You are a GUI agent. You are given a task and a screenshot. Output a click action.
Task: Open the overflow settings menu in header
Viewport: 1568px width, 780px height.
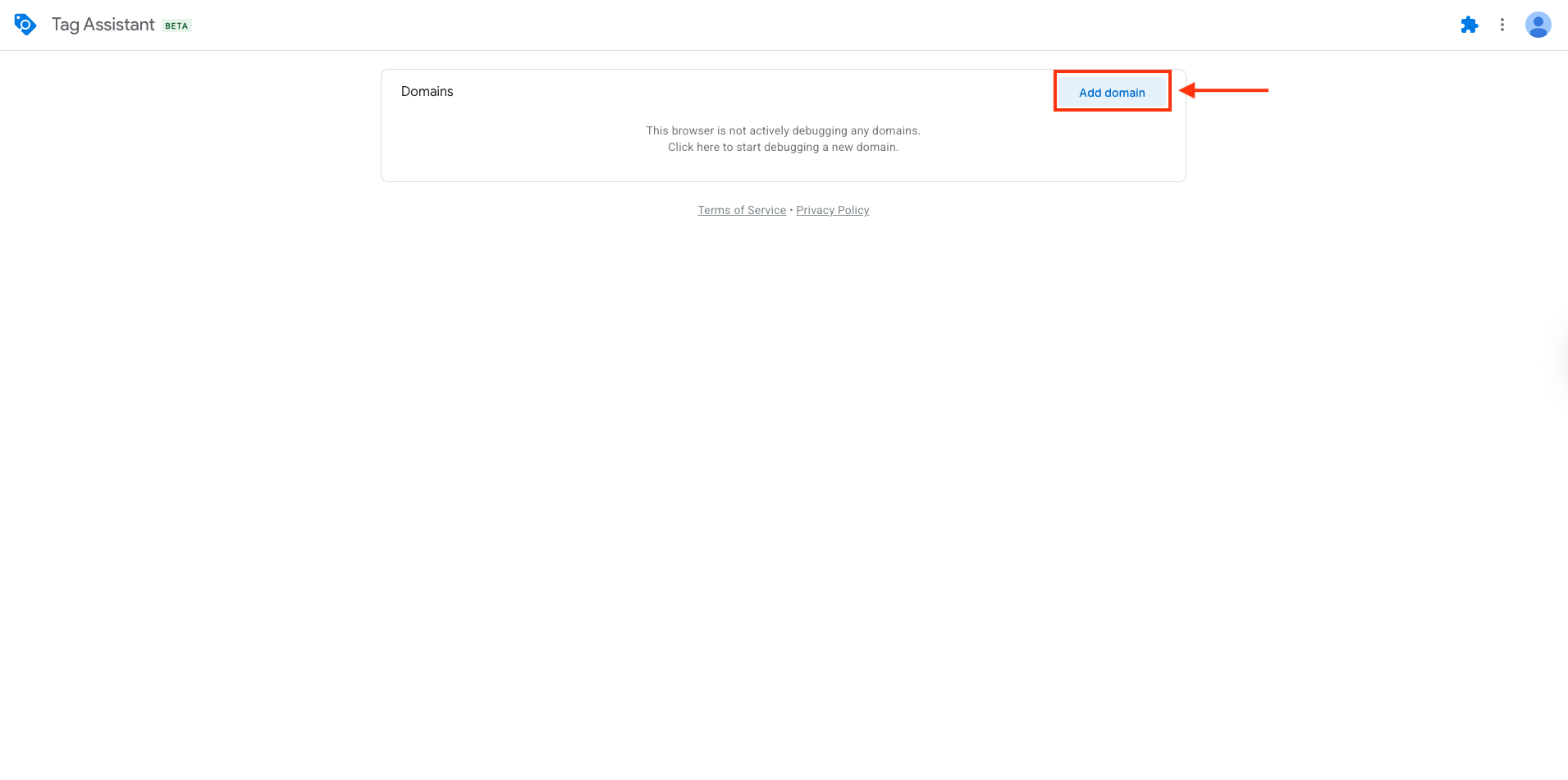[1502, 25]
